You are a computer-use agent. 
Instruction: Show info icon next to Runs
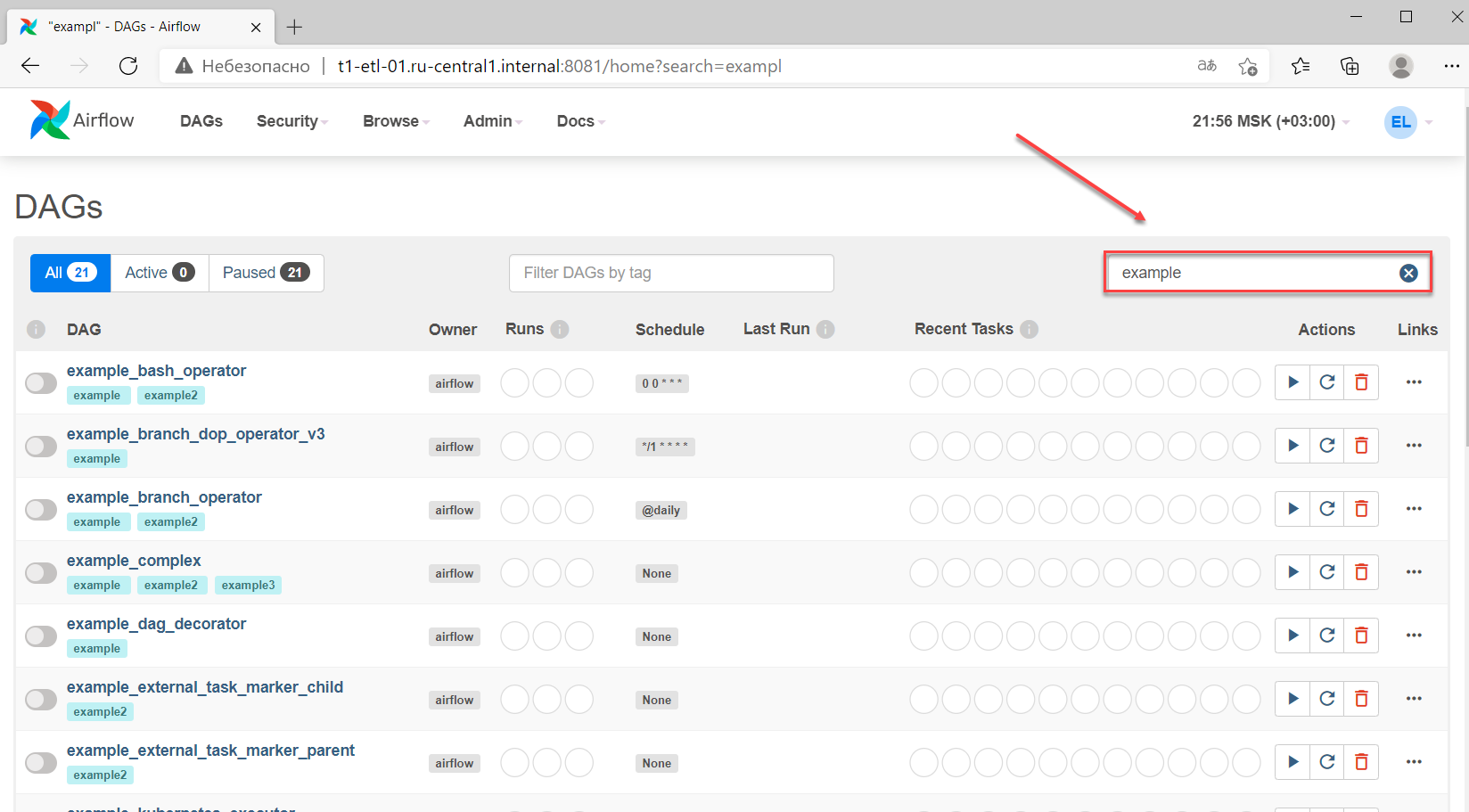pos(560,330)
